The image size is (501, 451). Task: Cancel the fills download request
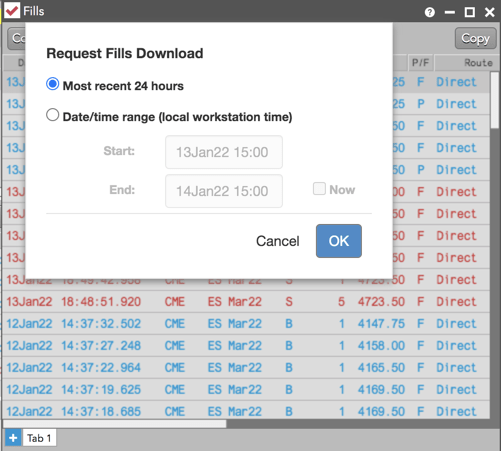[277, 241]
